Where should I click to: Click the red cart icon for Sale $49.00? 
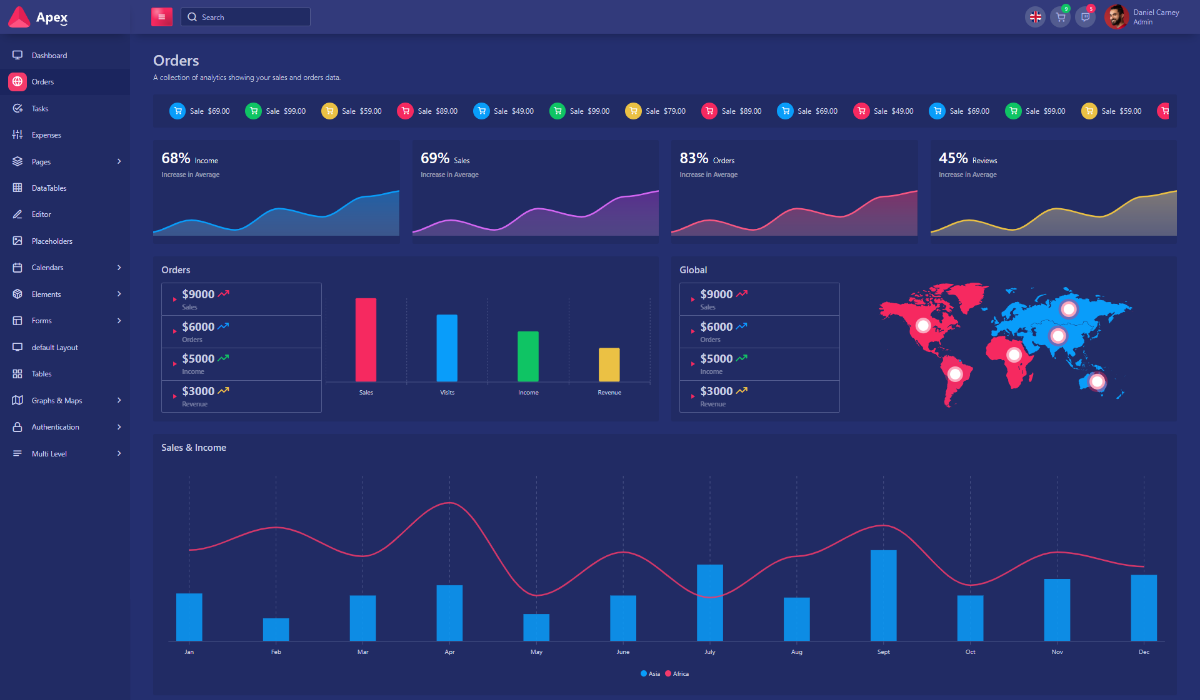861,111
